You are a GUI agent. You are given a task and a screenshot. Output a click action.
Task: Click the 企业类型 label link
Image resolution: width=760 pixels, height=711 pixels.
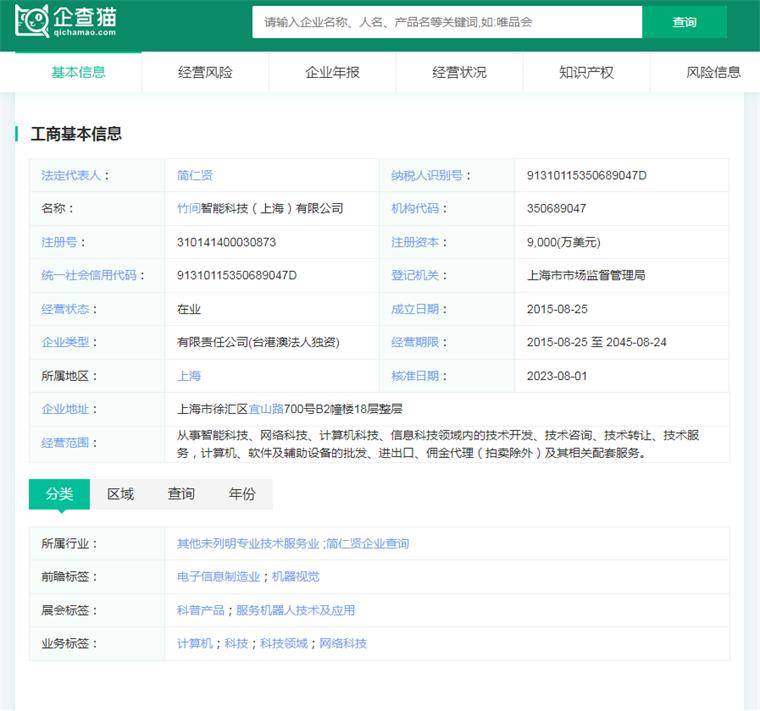pyautogui.click(x=65, y=342)
